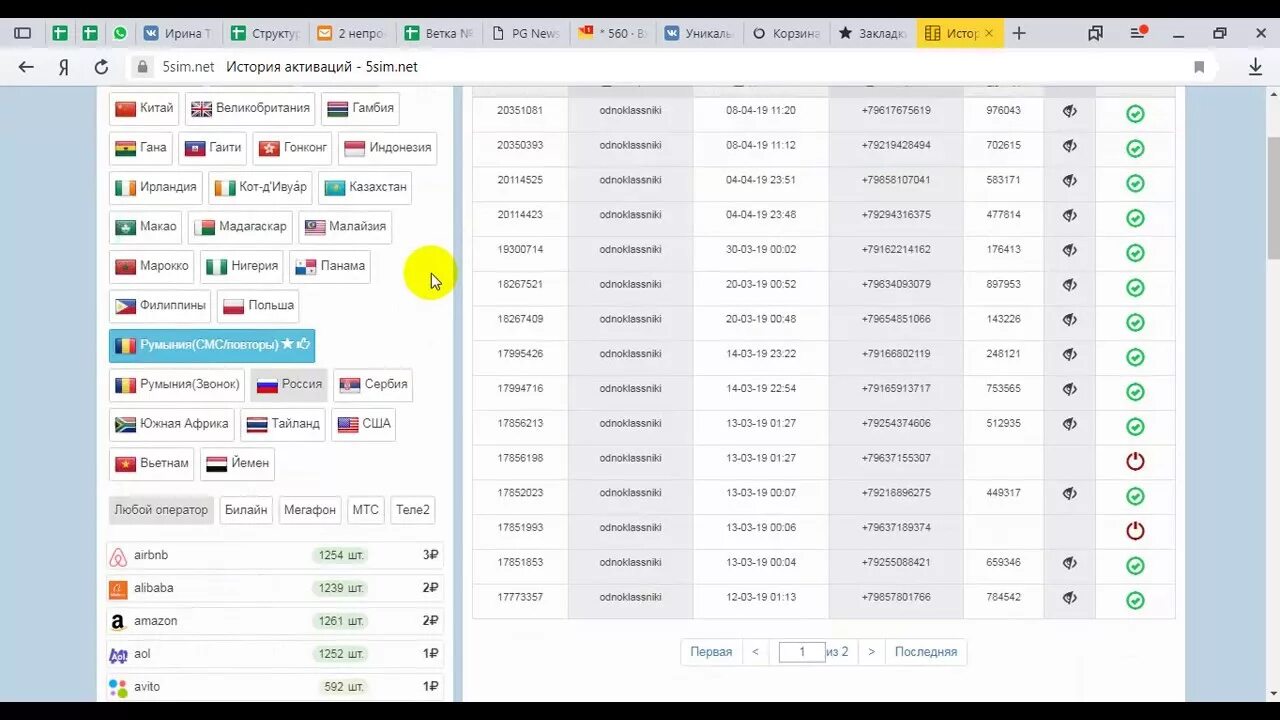Screen dimensions: 1280x720
Task: Select country США
Action: [363, 424]
